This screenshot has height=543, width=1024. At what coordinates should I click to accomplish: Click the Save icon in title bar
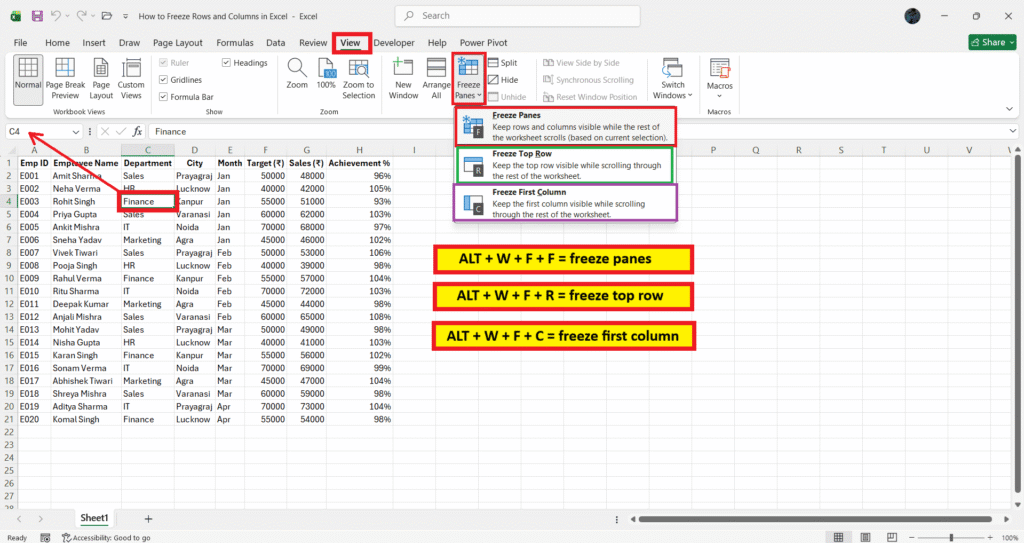click(37, 16)
